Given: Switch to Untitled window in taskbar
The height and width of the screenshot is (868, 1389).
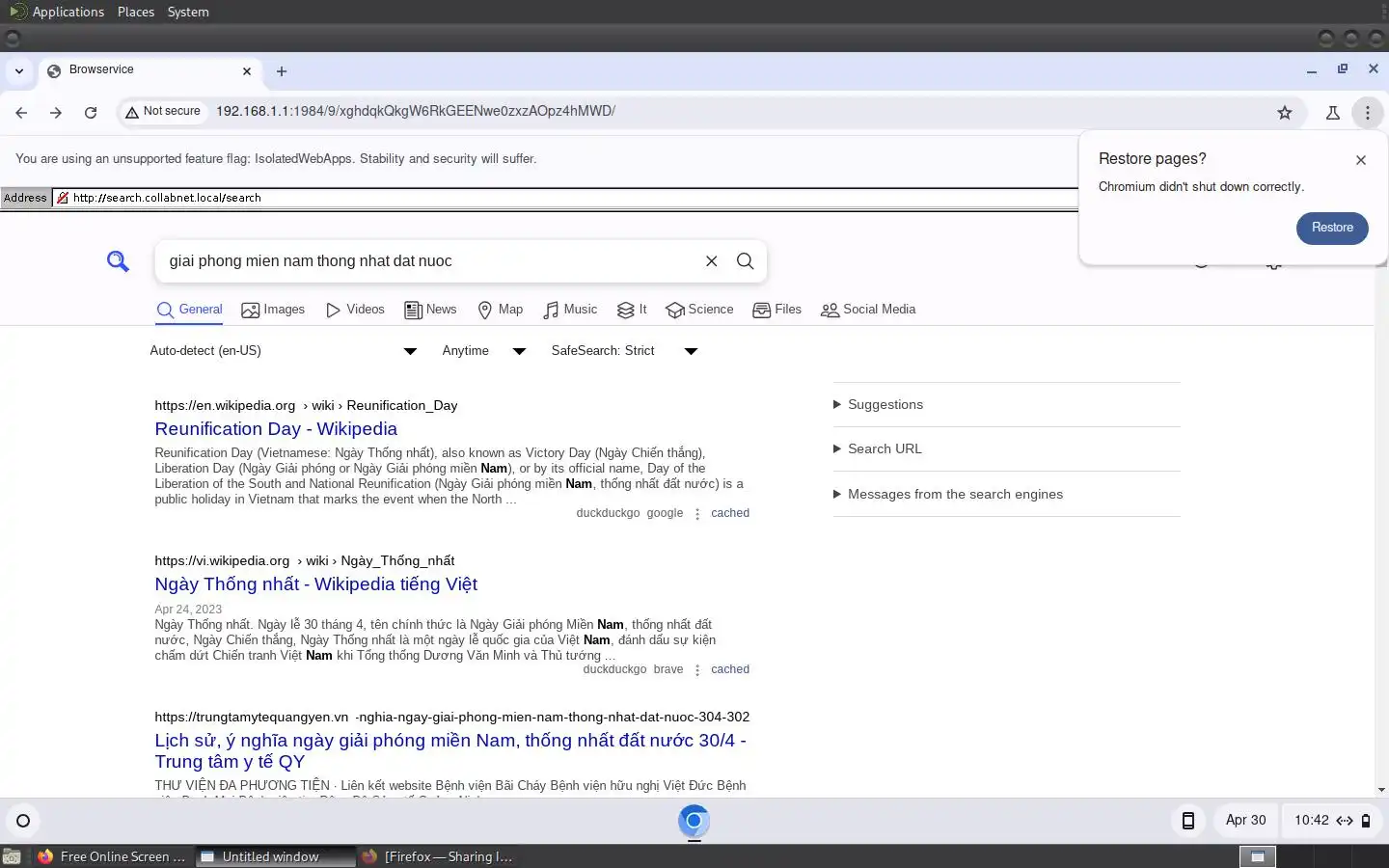Looking at the screenshot, I should click(274, 856).
